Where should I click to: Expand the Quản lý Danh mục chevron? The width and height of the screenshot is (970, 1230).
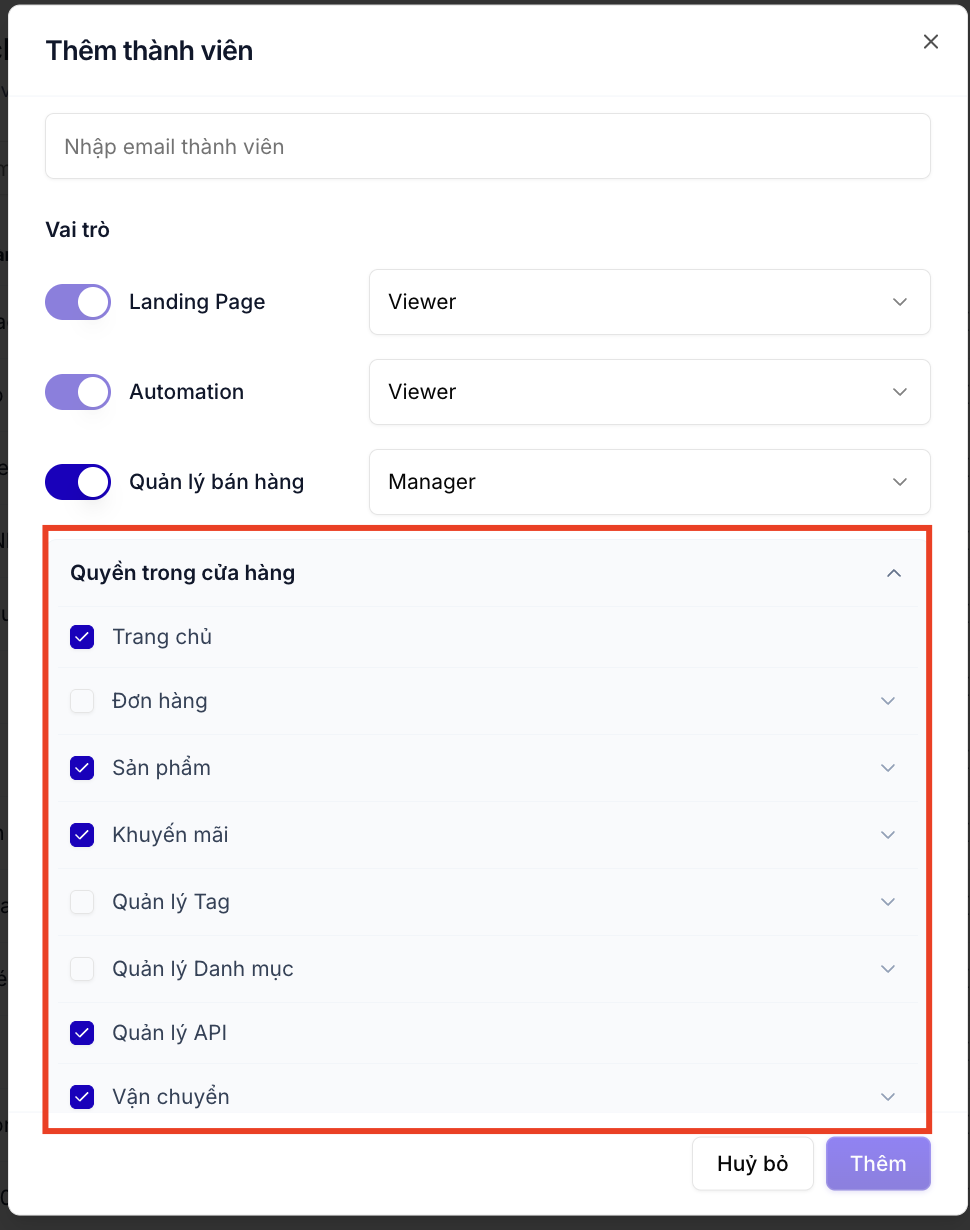click(888, 969)
